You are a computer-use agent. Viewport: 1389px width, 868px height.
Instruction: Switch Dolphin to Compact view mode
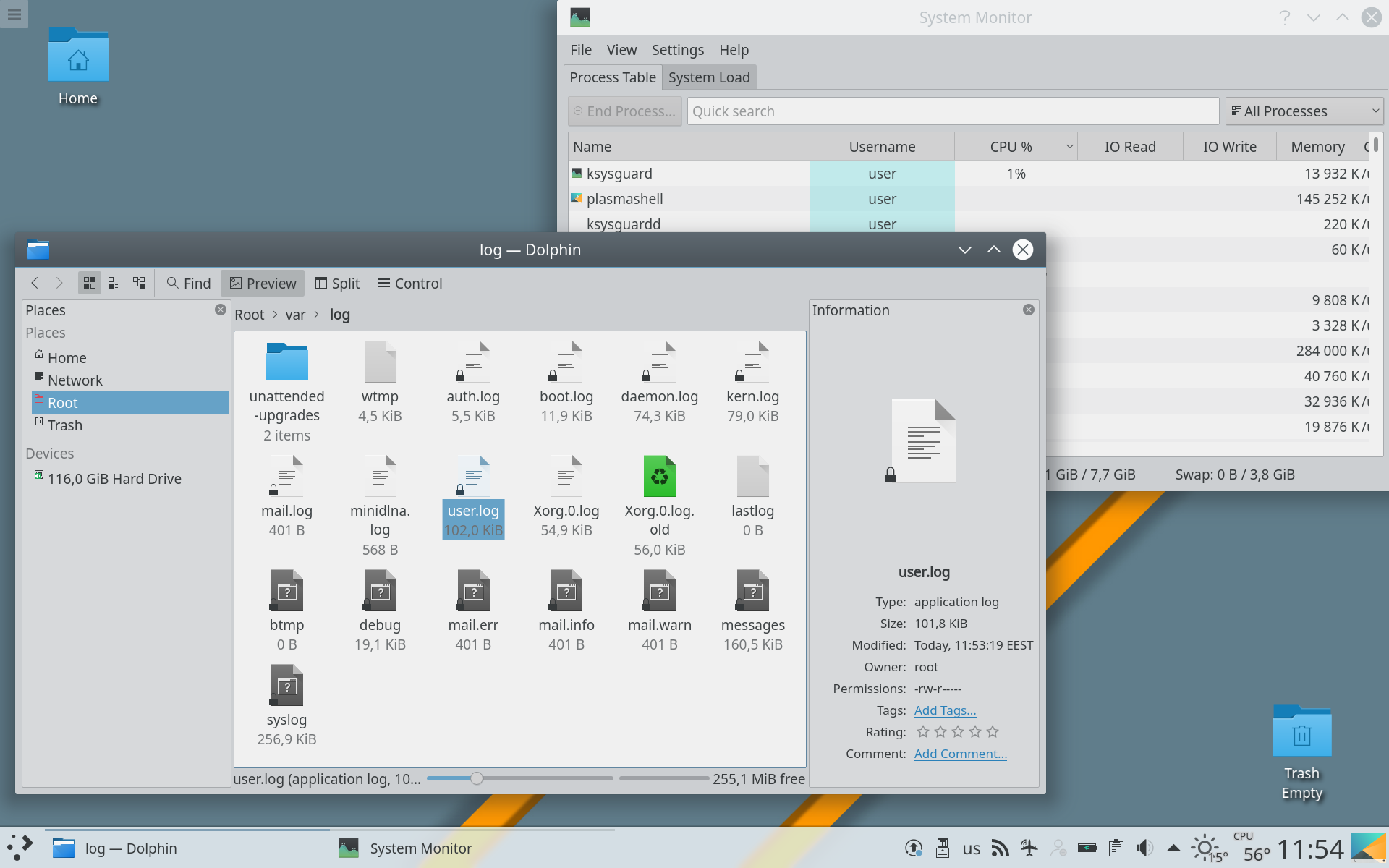coord(114,283)
